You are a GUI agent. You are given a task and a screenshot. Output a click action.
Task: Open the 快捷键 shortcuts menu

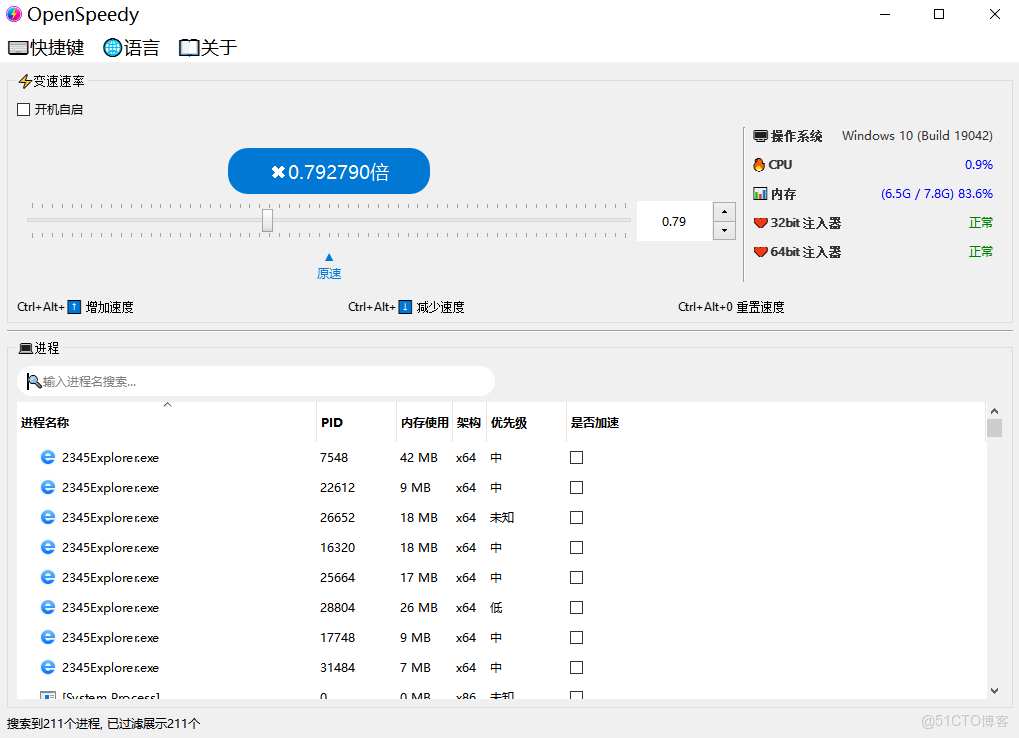point(45,47)
